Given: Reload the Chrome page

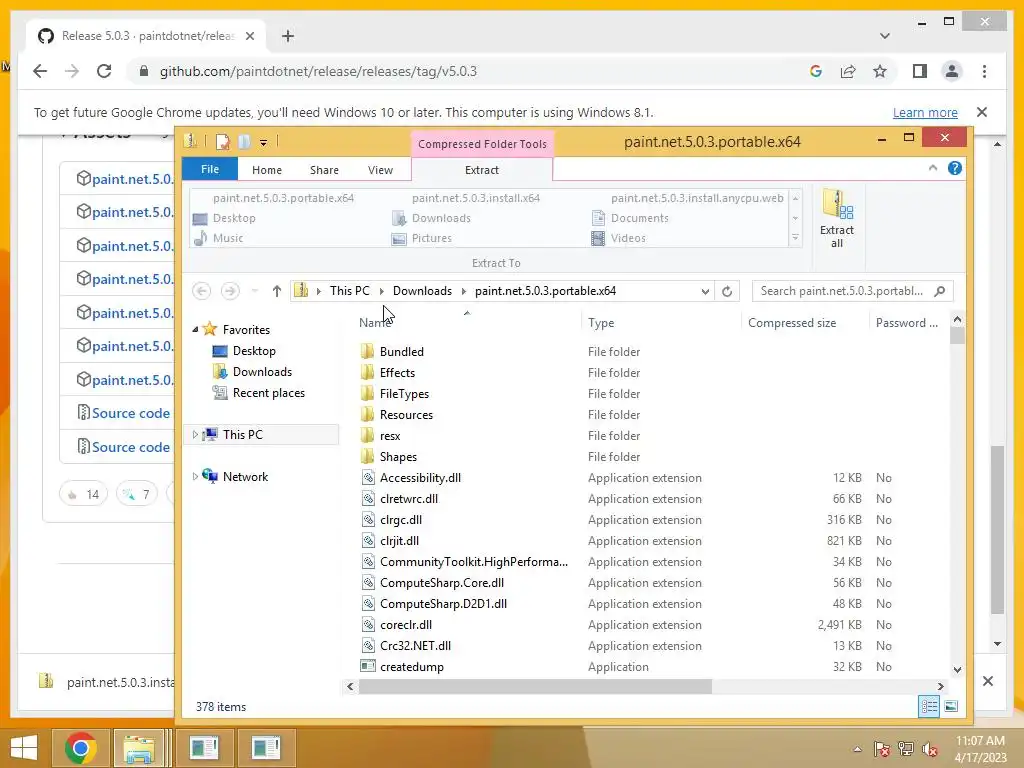Looking at the screenshot, I should click(104, 71).
